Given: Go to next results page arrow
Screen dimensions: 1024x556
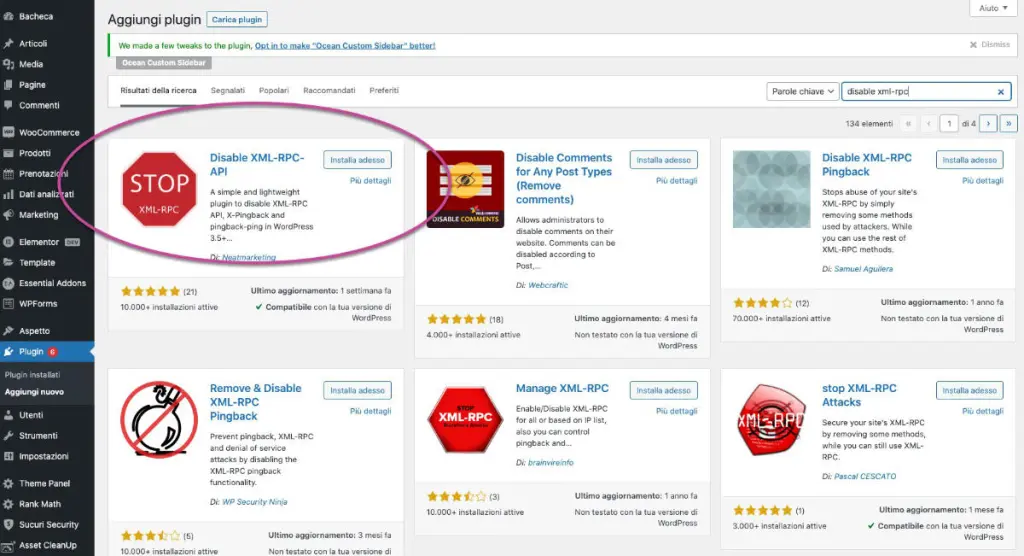Looking at the screenshot, I should (x=988, y=123).
